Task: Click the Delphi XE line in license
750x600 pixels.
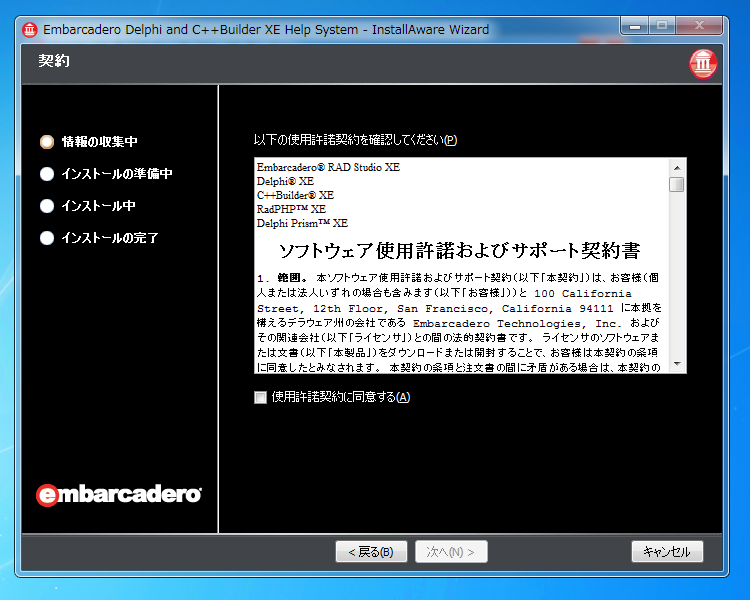Action: pos(285,181)
